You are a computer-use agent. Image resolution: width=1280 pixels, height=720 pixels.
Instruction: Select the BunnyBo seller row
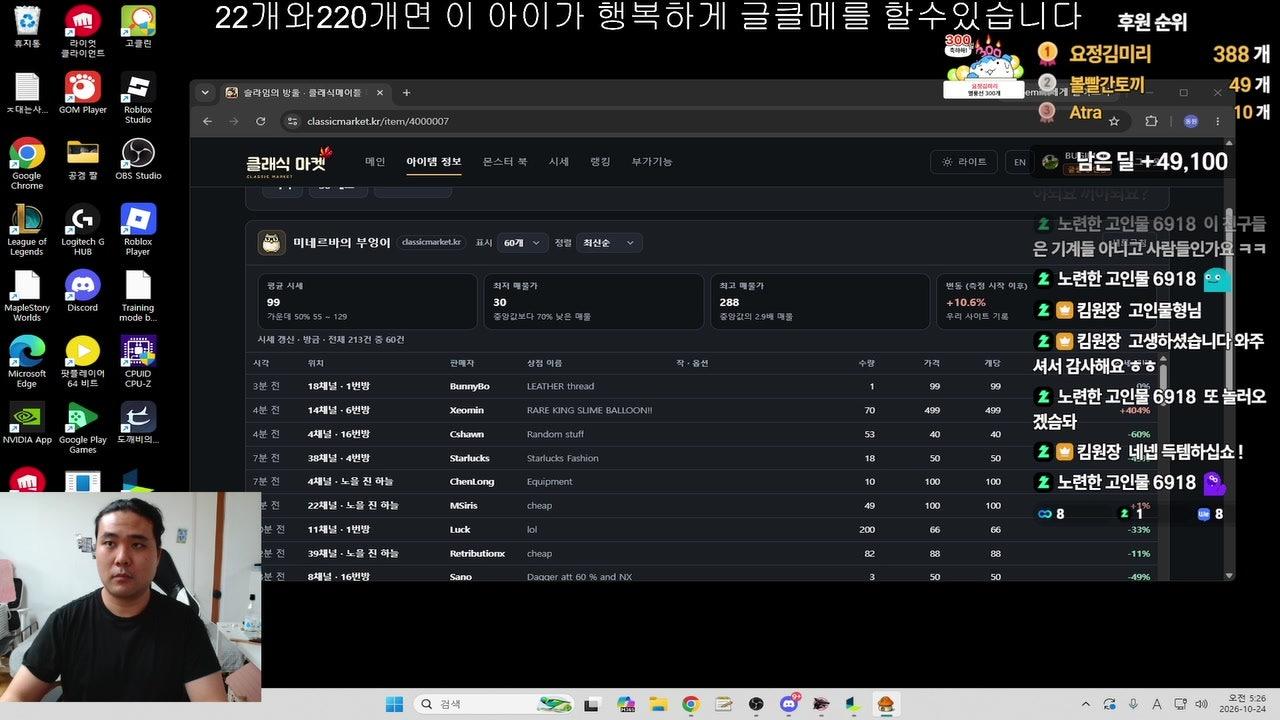point(700,386)
